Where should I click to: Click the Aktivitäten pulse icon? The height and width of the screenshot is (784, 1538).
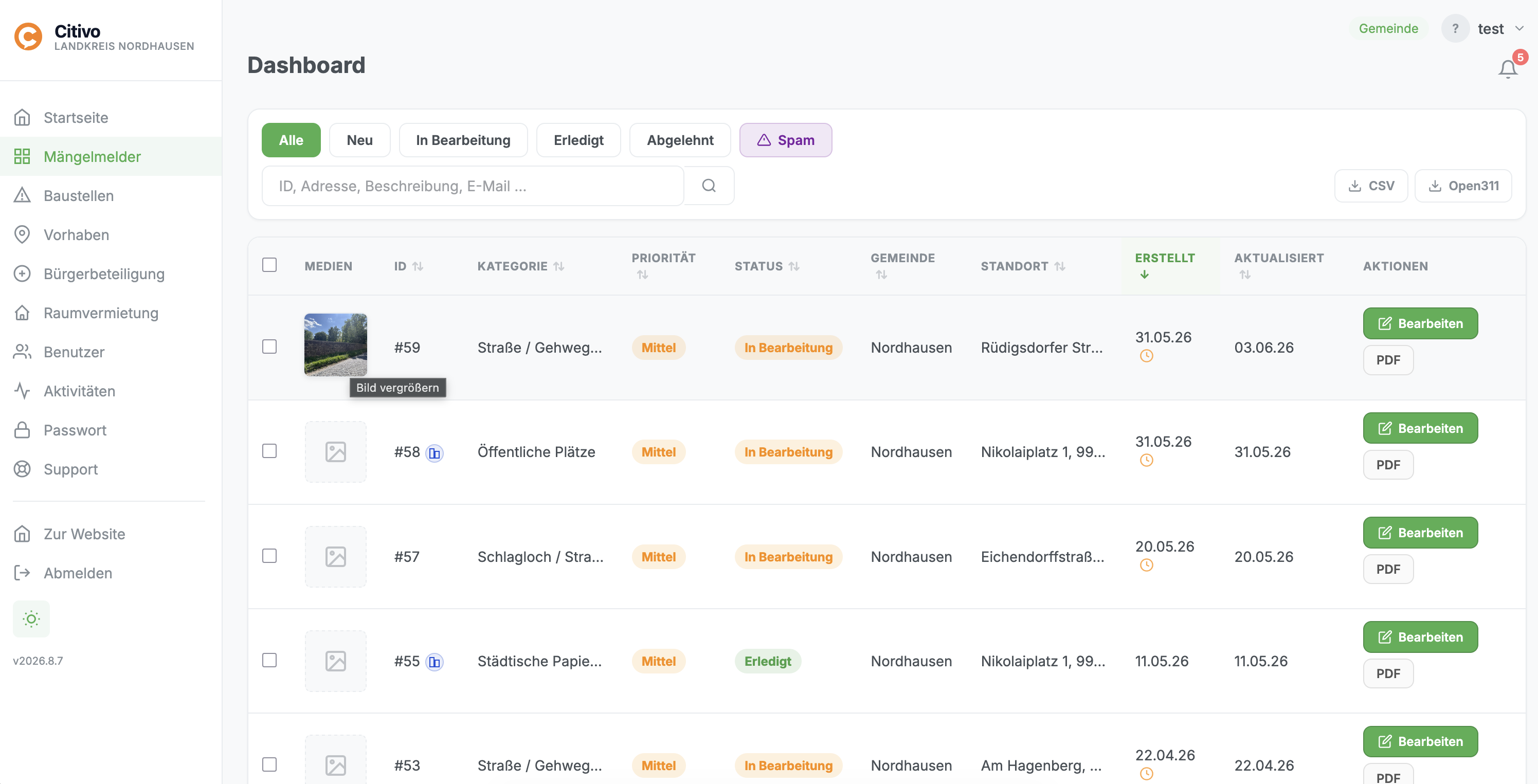coord(22,391)
